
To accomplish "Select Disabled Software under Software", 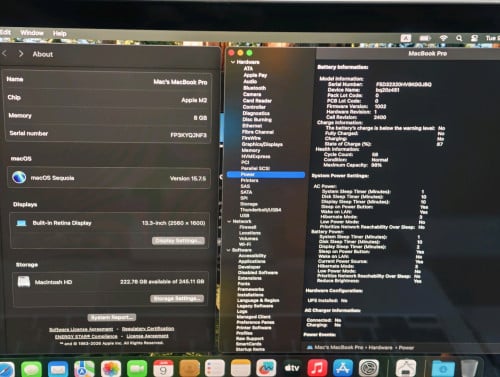I will 258,273.
